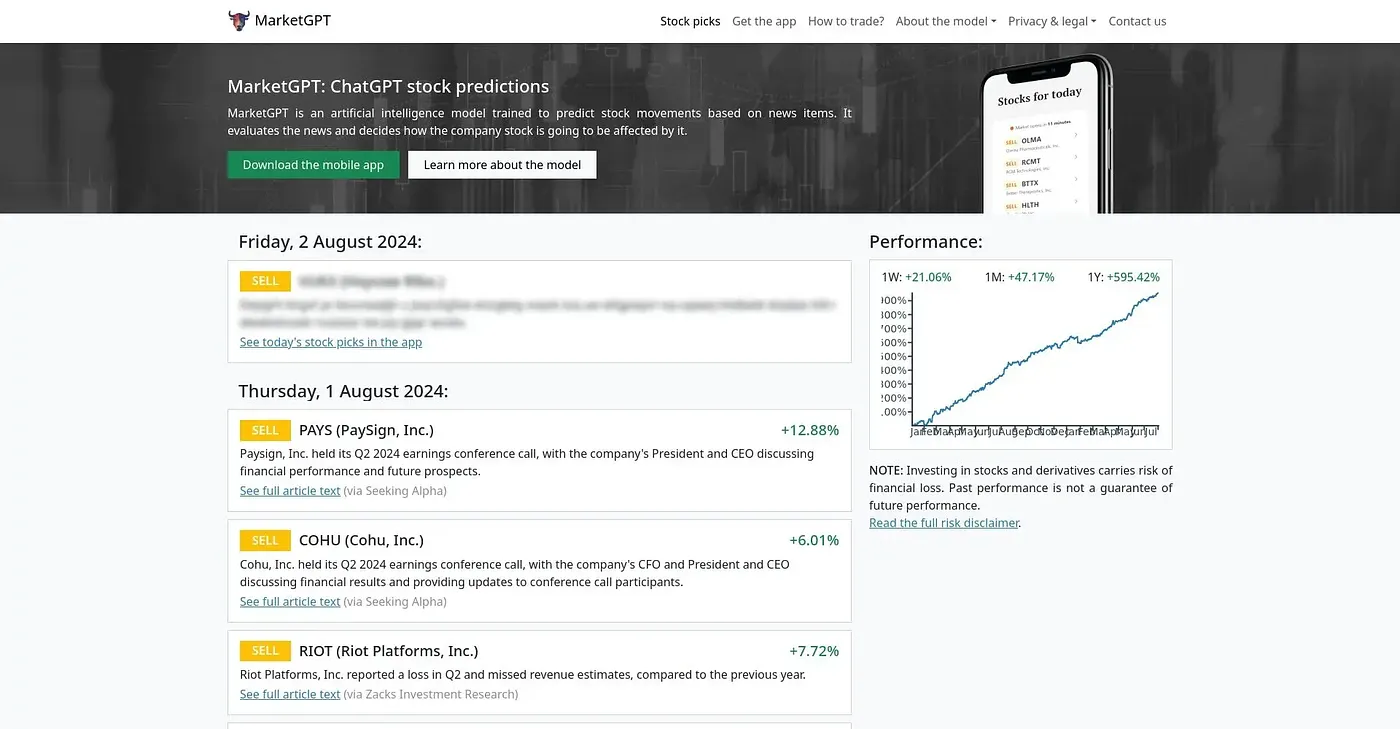Screen dimensions: 1400x729
Task: Click Download the mobile app button
Action: tap(313, 165)
